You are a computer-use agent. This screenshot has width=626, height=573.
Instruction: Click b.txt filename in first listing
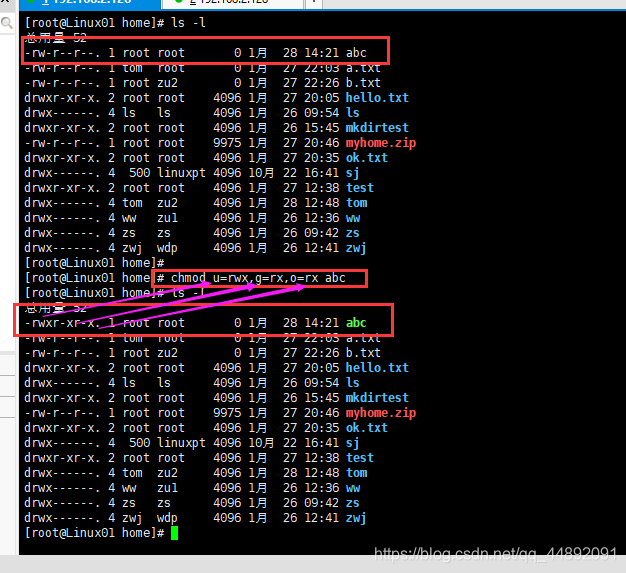coord(363,83)
